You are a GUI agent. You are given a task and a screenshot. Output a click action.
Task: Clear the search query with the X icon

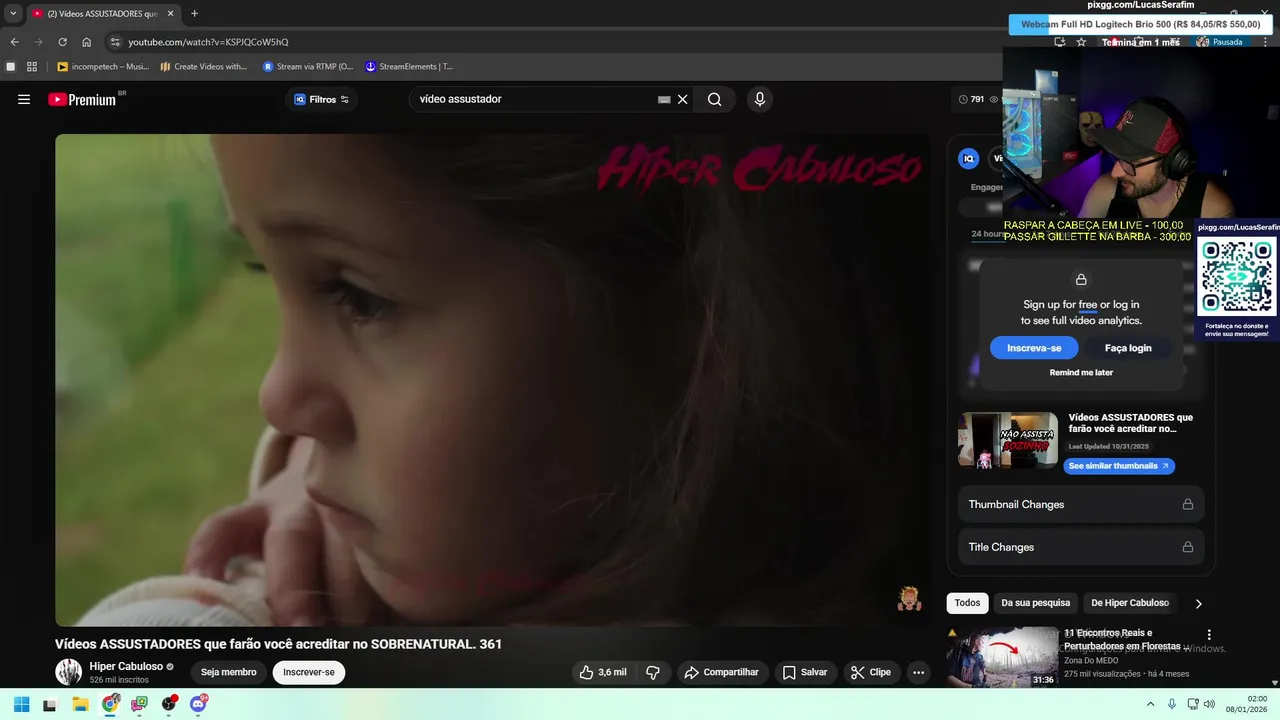pyautogui.click(x=683, y=99)
